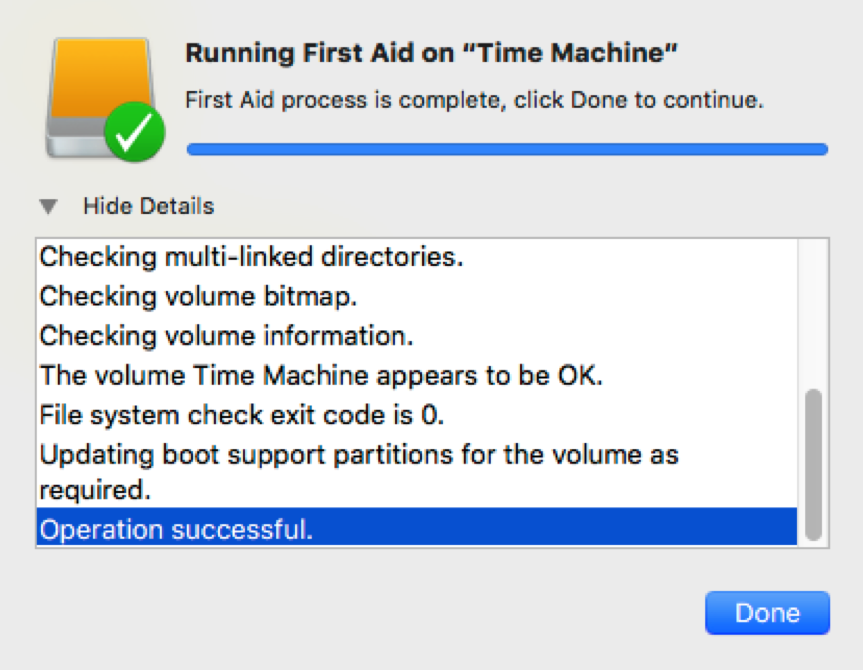This screenshot has height=670, width=863.
Task: Select the 'Operation successful.' log line
Action: [x=417, y=529]
